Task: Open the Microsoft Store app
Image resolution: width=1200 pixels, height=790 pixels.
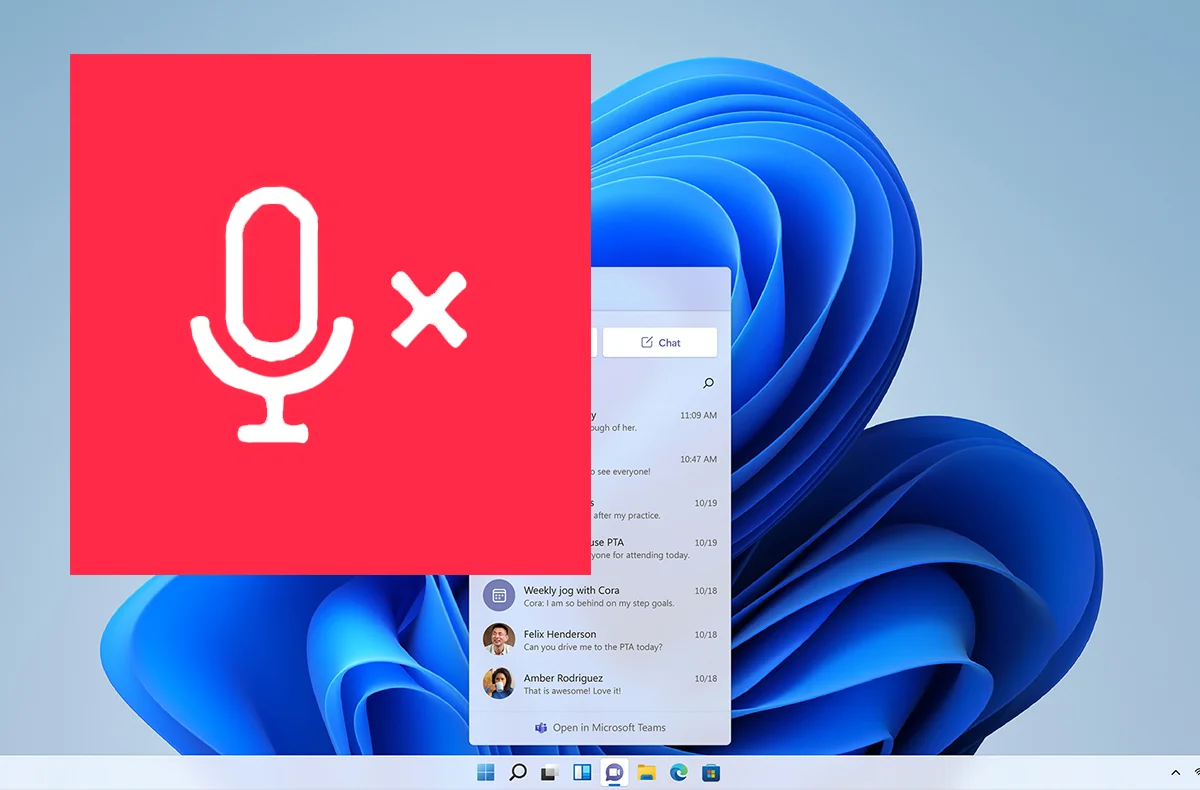Action: pos(710,772)
